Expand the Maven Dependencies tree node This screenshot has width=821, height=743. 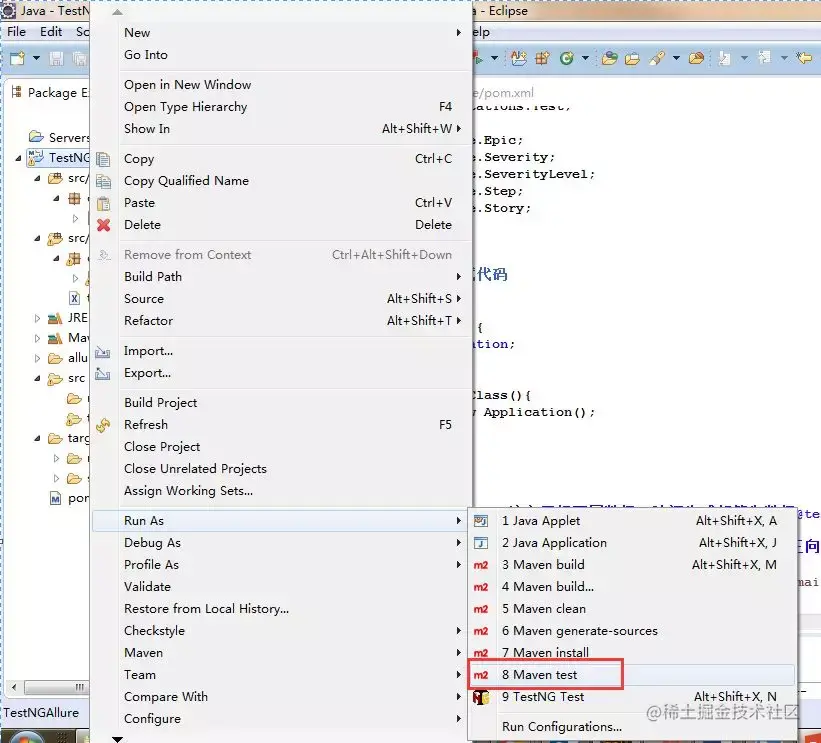[37, 338]
